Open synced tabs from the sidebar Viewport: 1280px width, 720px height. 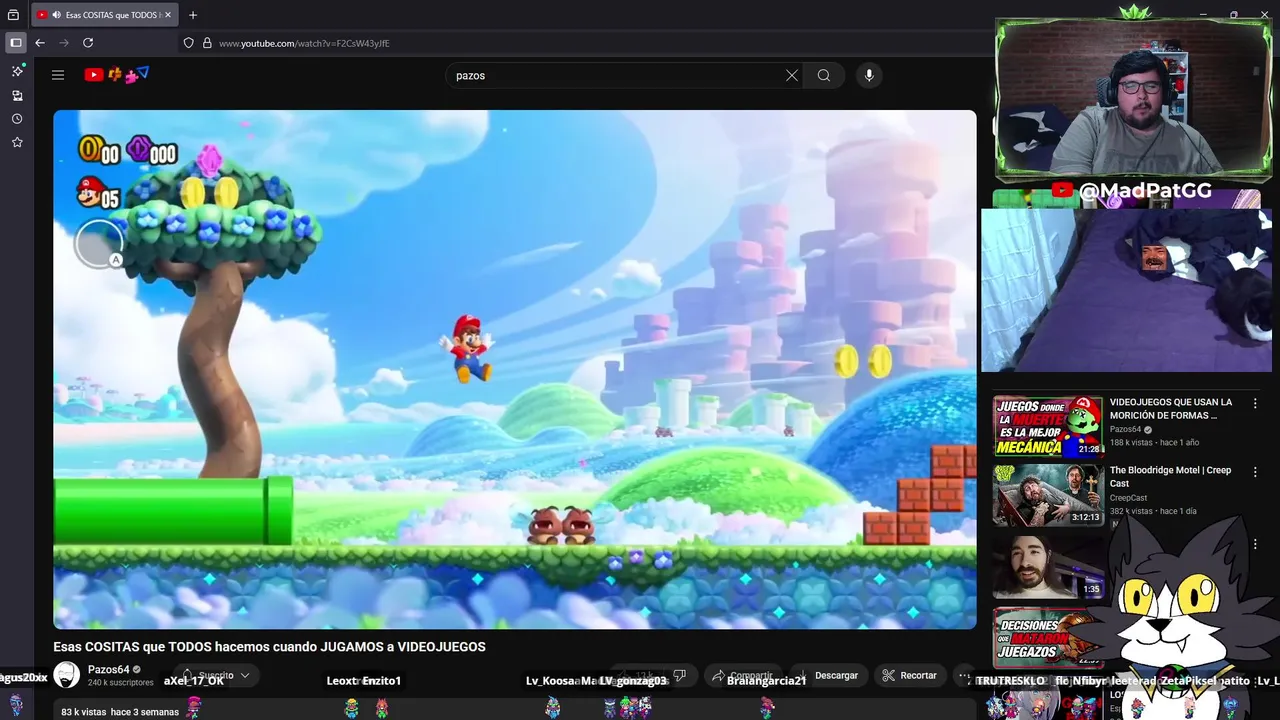click(x=17, y=95)
